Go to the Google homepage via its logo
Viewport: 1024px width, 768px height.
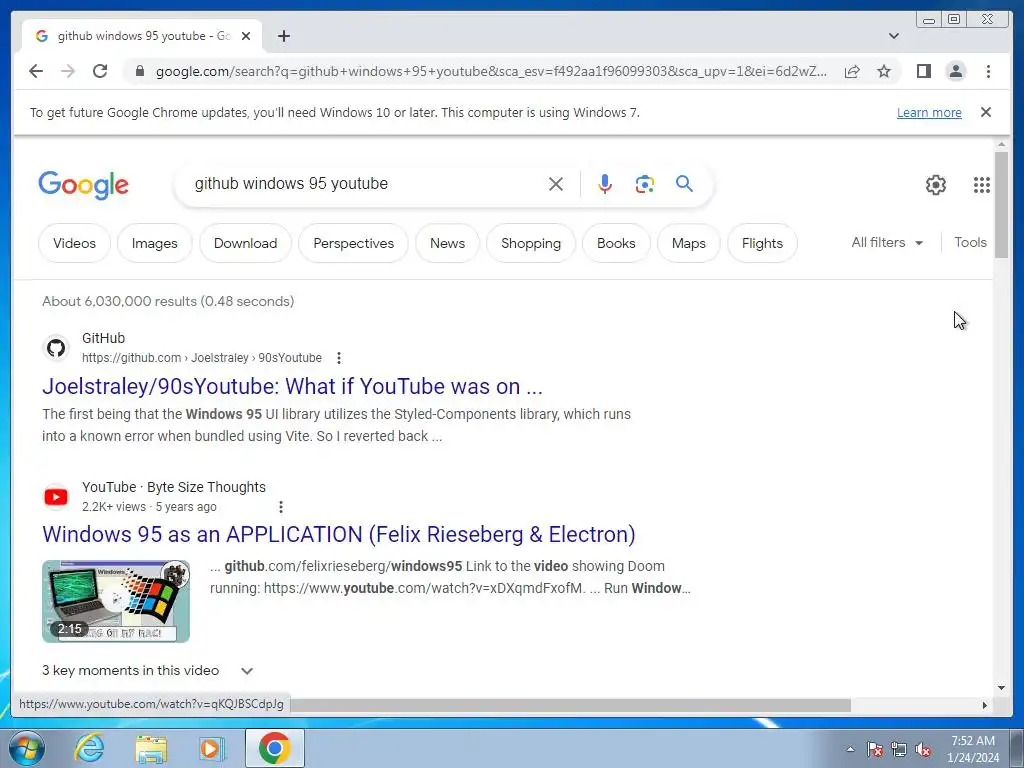pos(84,185)
